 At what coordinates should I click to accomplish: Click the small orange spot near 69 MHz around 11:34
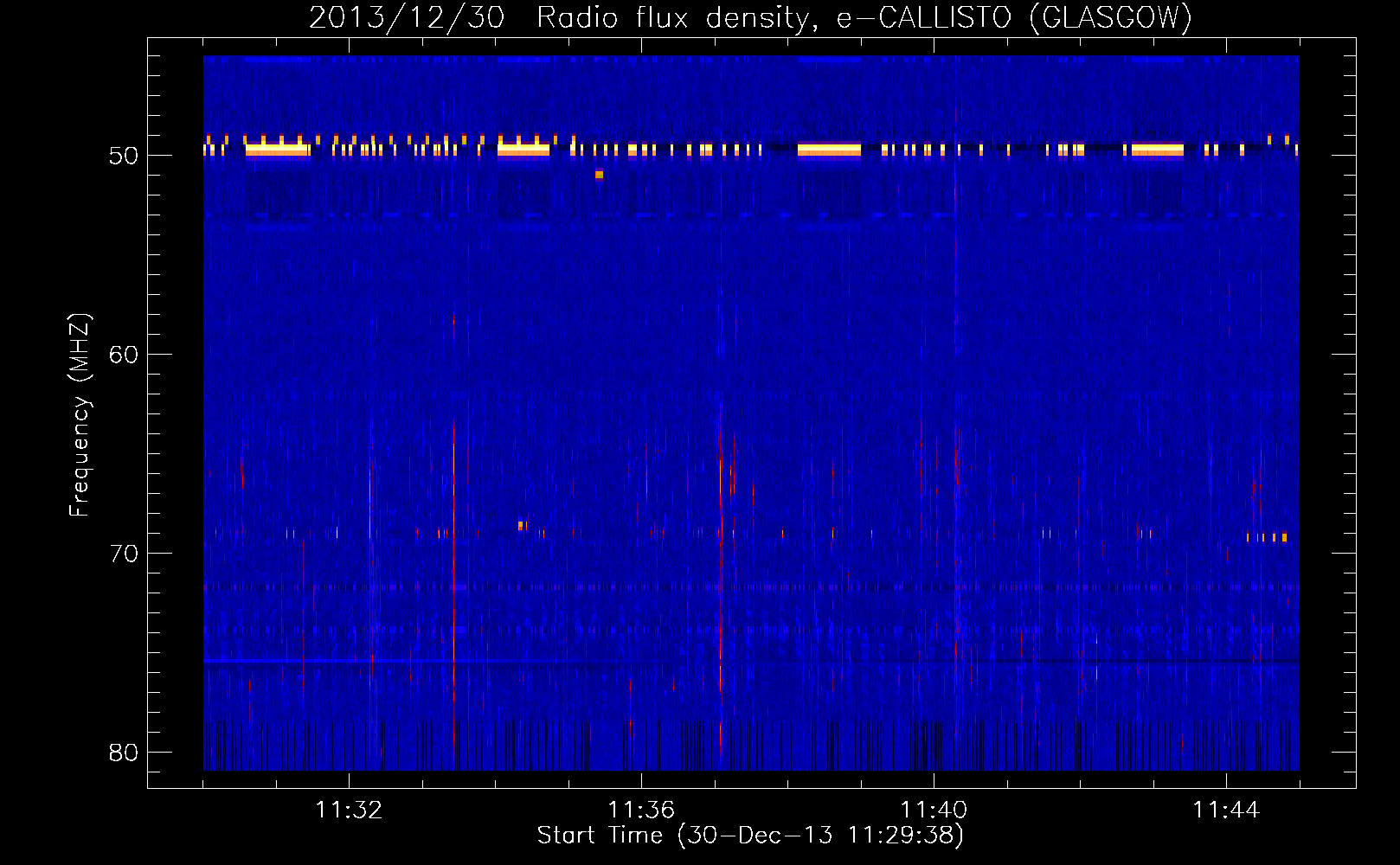(x=521, y=525)
